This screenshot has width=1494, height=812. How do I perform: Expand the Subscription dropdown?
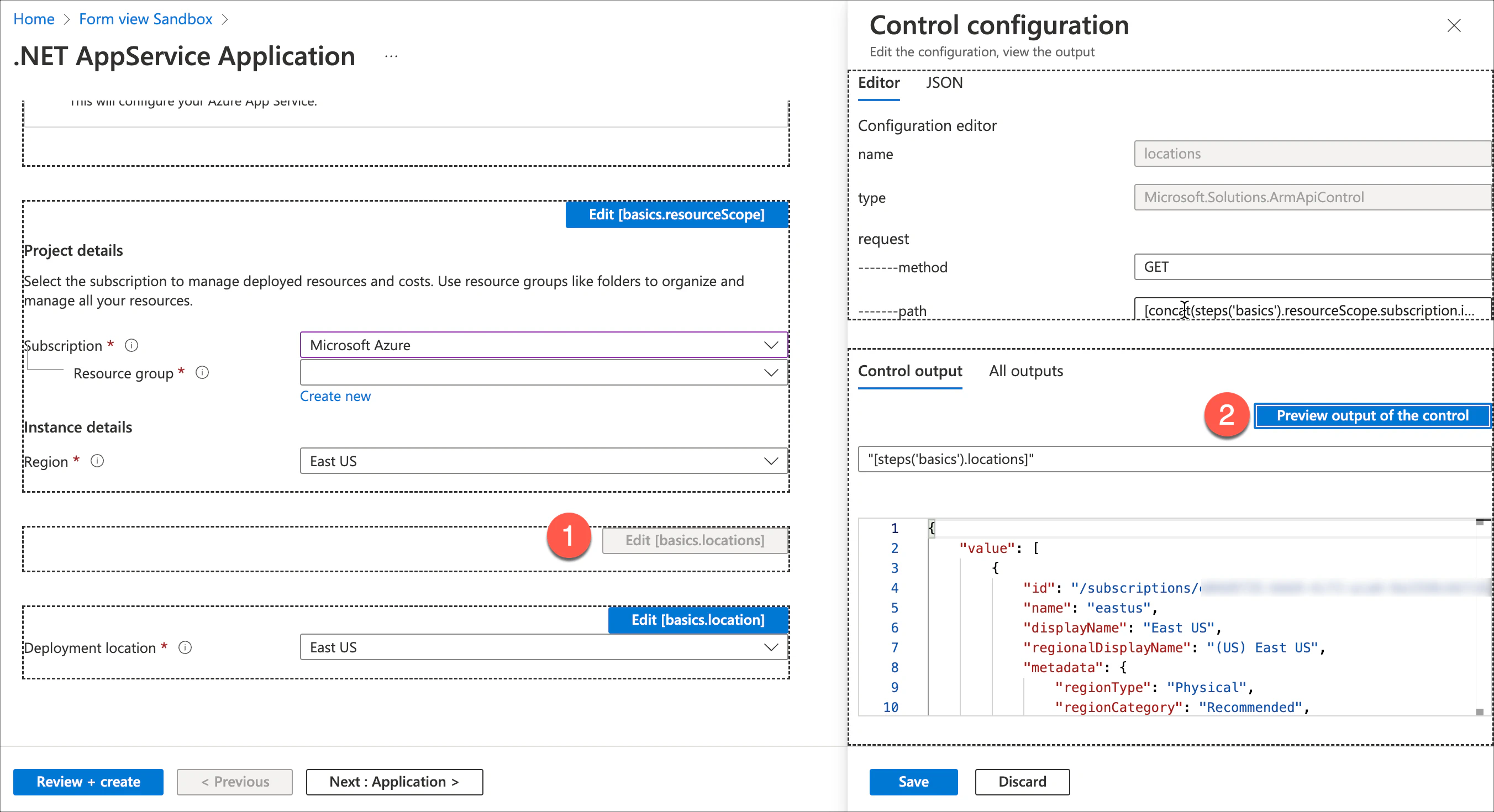[x=544, y=345]
